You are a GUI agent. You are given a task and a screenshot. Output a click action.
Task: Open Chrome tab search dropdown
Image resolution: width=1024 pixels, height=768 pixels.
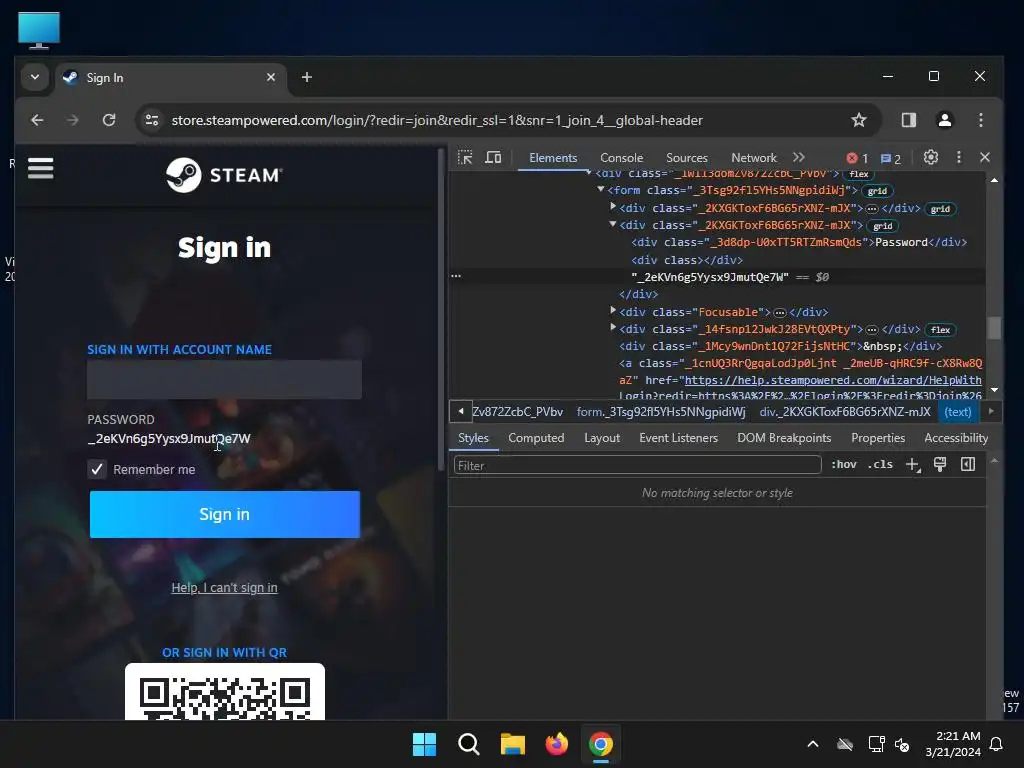pos(35,77)
